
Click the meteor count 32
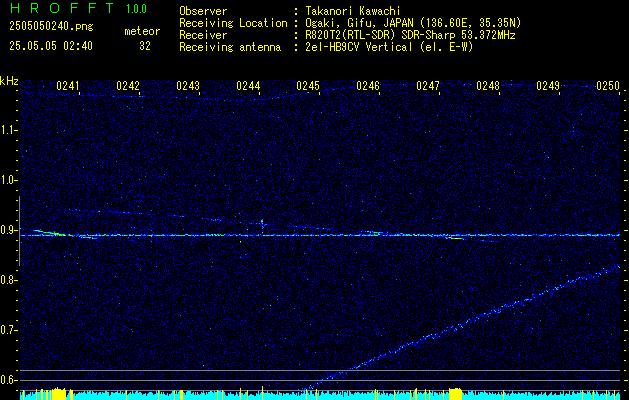coord(145,46)
